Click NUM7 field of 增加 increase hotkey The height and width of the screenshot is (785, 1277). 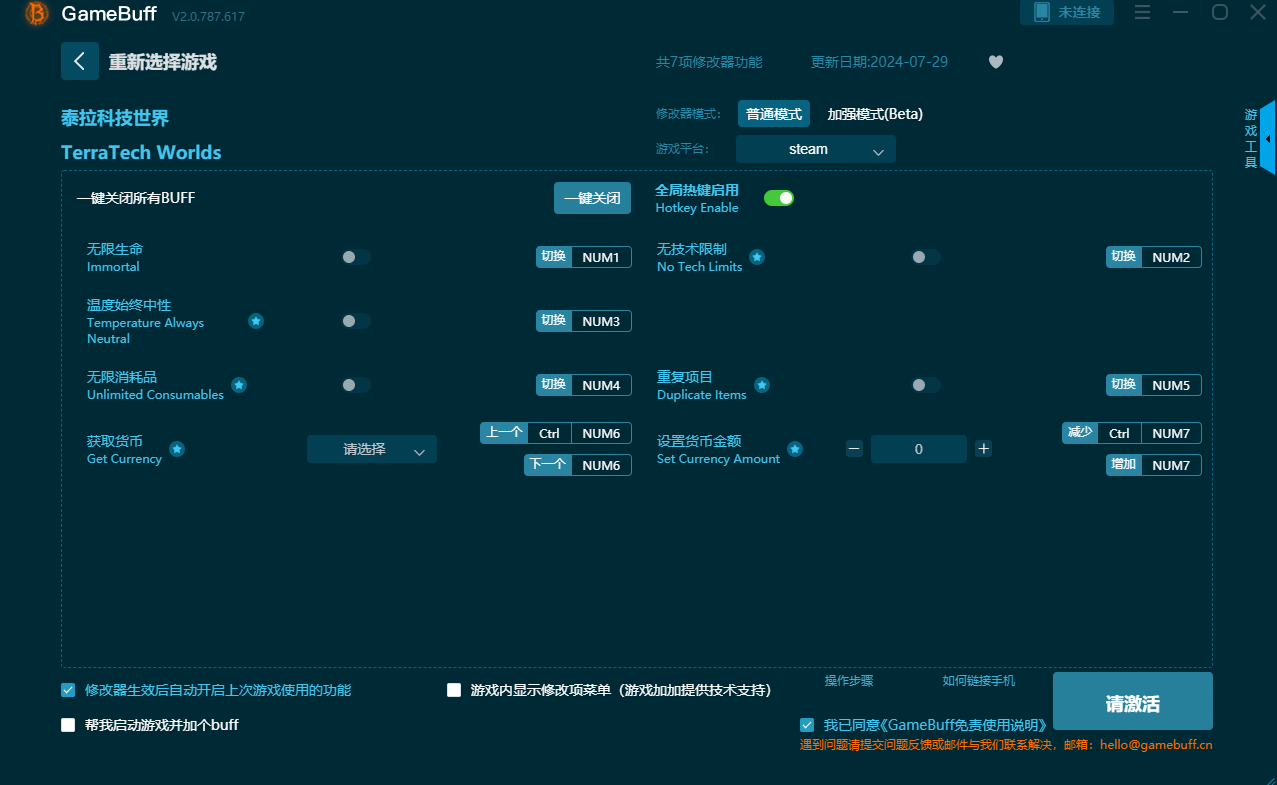tap(1171, 465)
